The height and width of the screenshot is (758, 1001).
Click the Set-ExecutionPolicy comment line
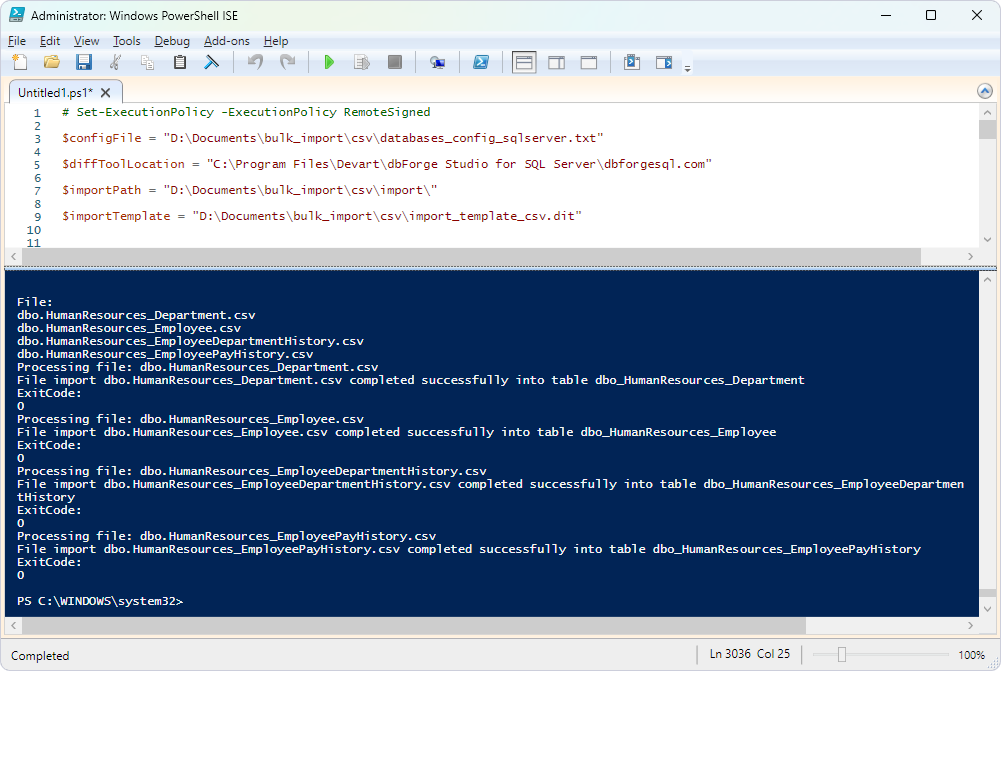(246, 112)
